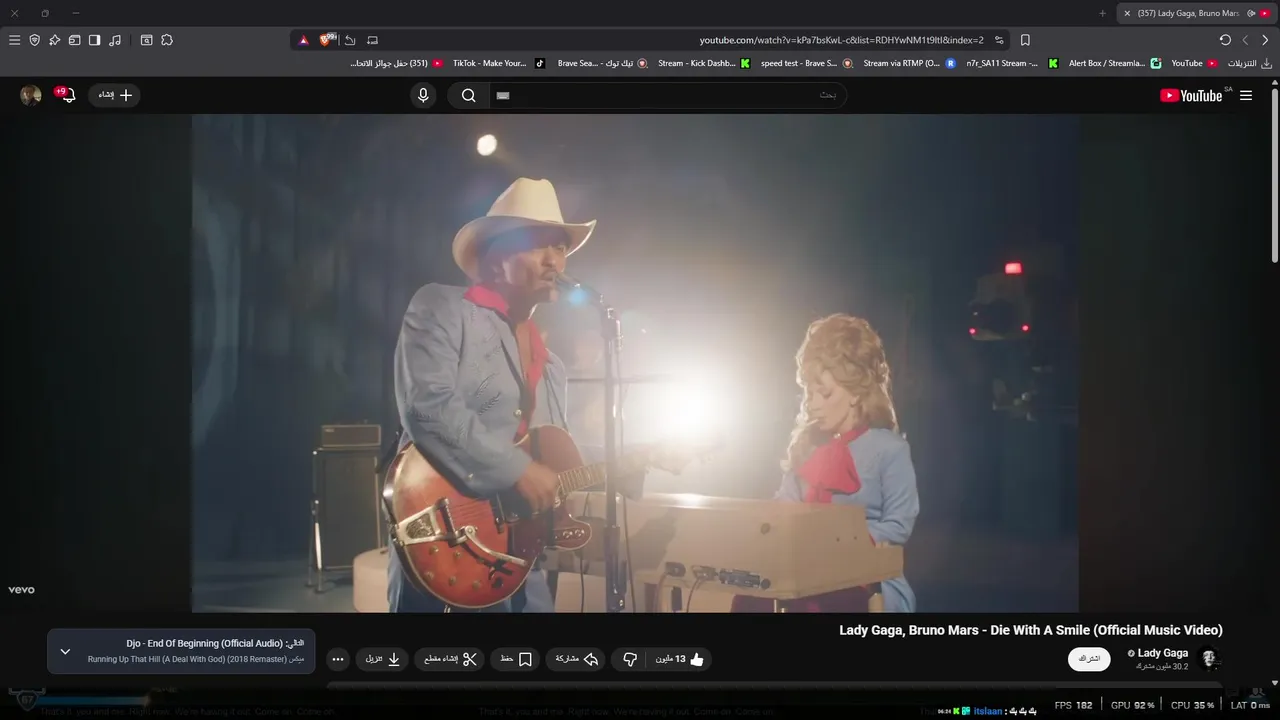Open the speed test - Brave S... bookmark
1280x720 pixels.
[806, 63]
